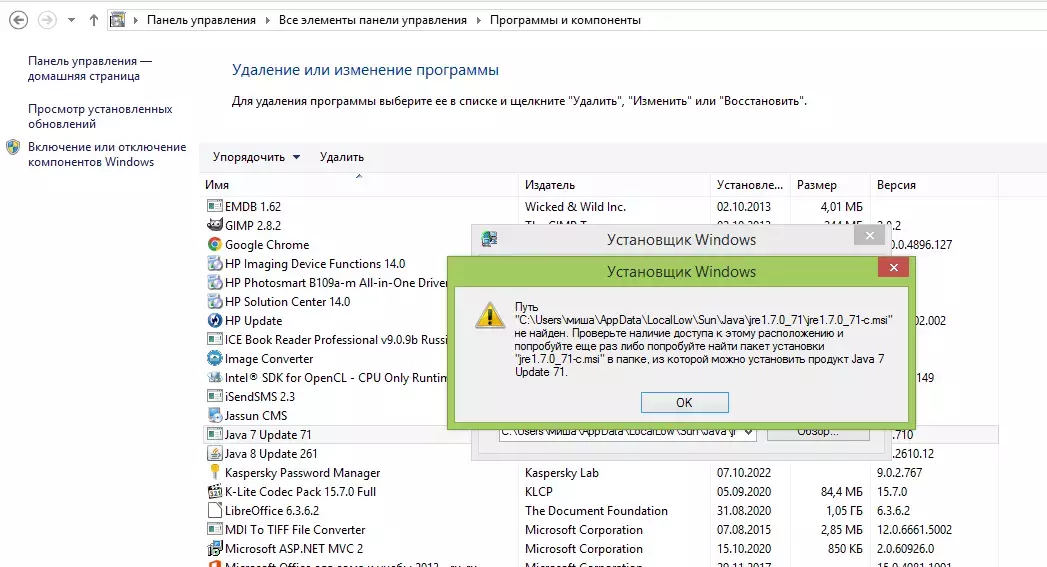Sort list by Размер column header
The image size is (1047, 567).
pos(830,185)
